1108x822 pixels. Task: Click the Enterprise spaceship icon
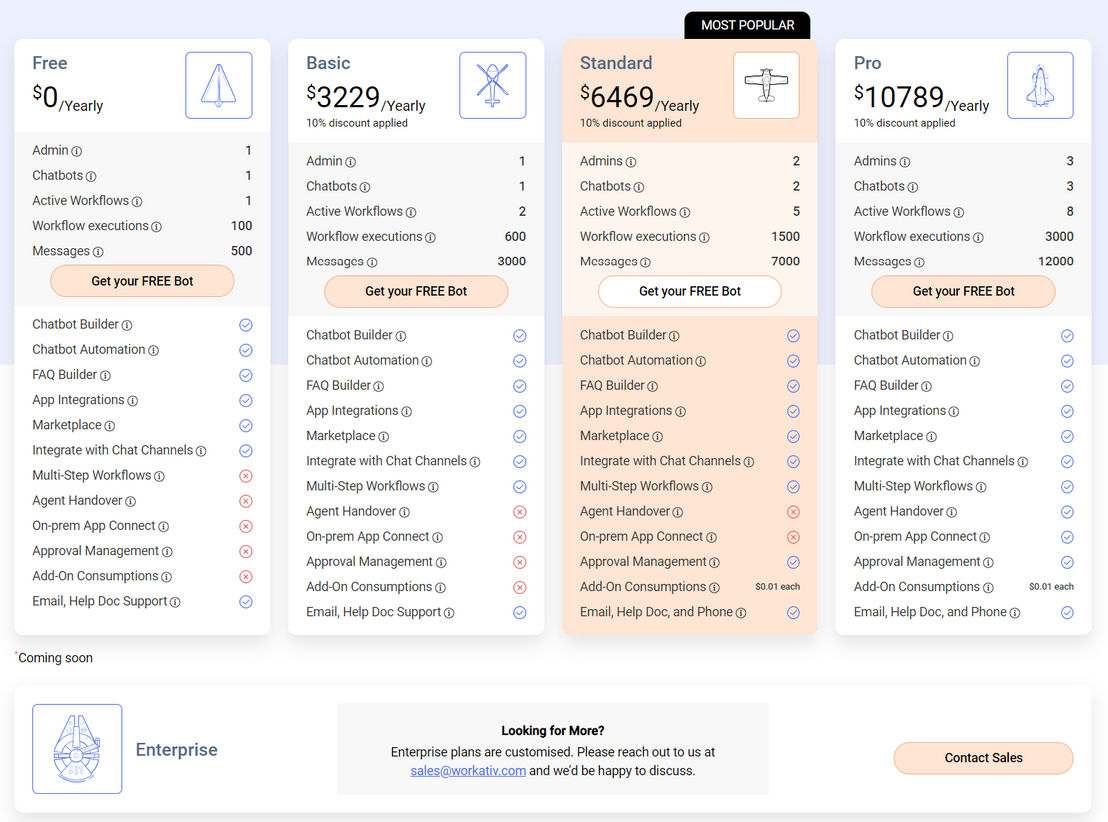[77, 748]
